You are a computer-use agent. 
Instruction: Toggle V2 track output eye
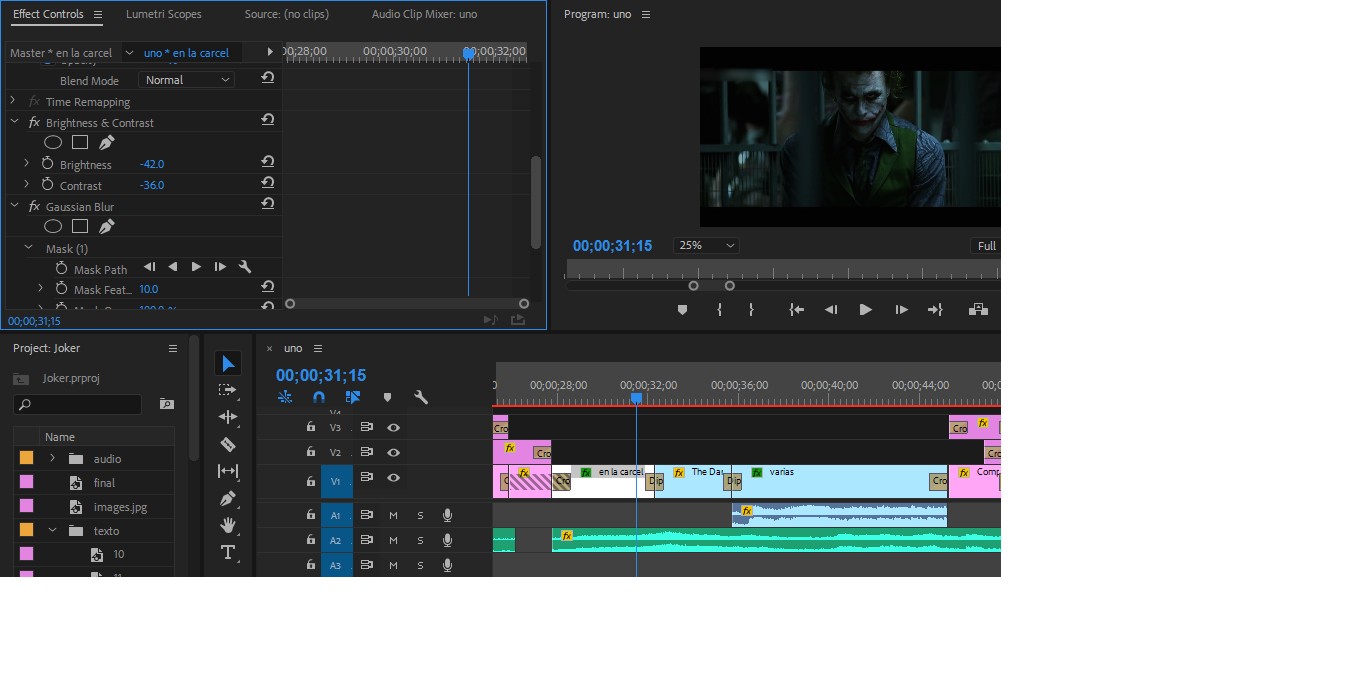(x=393, y=453)
